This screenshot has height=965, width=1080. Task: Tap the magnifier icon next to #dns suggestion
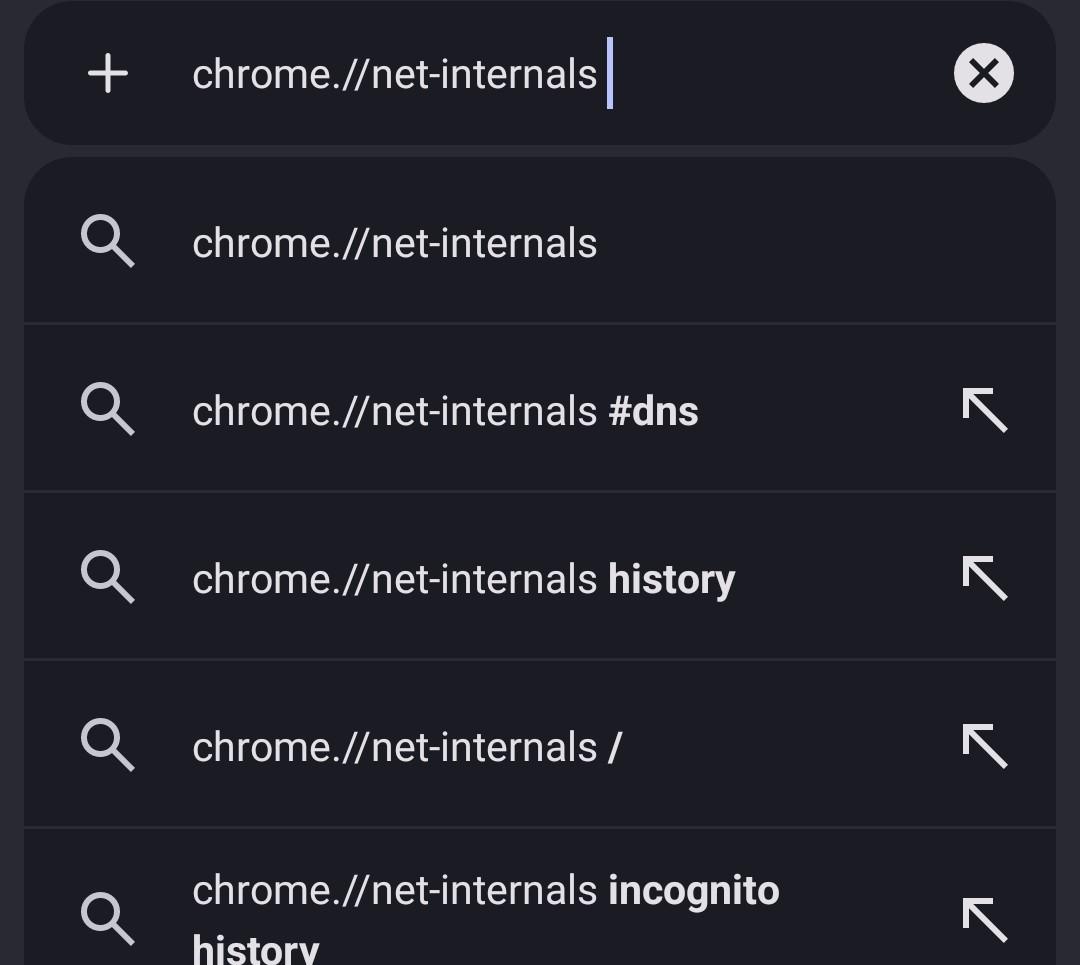(107, 409)
